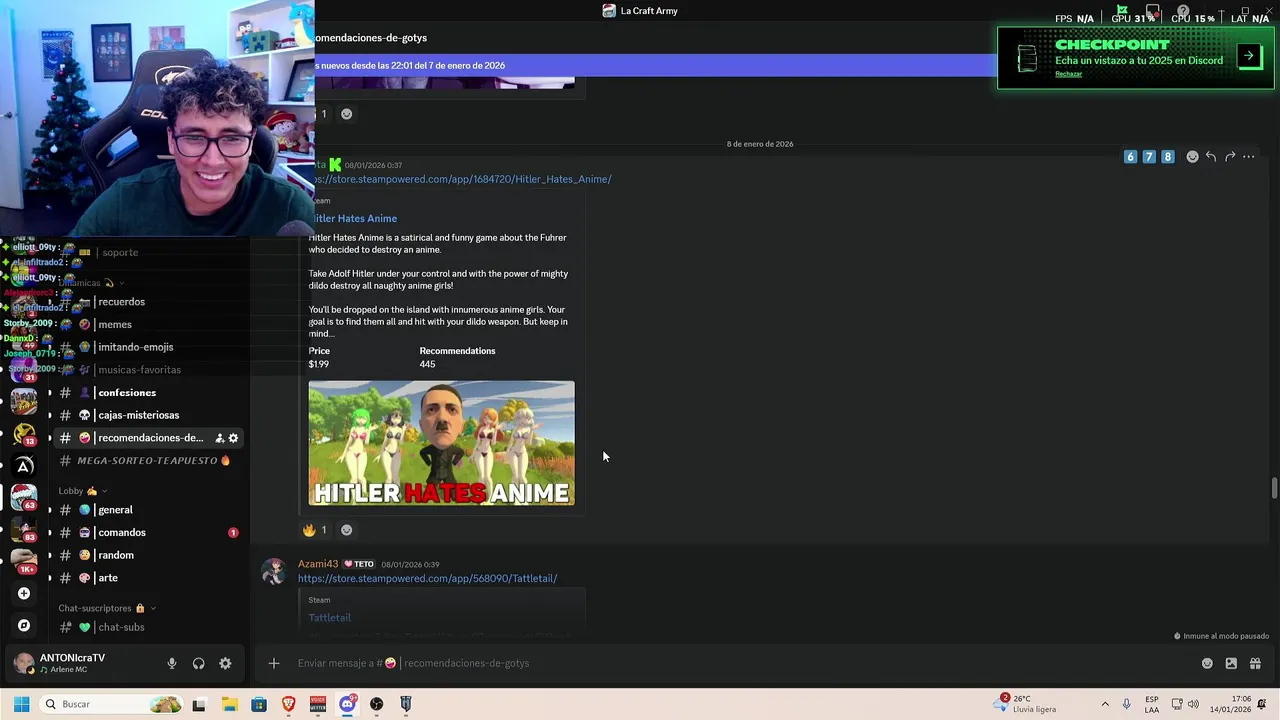Open the memes channel

(x=115, y=324)
